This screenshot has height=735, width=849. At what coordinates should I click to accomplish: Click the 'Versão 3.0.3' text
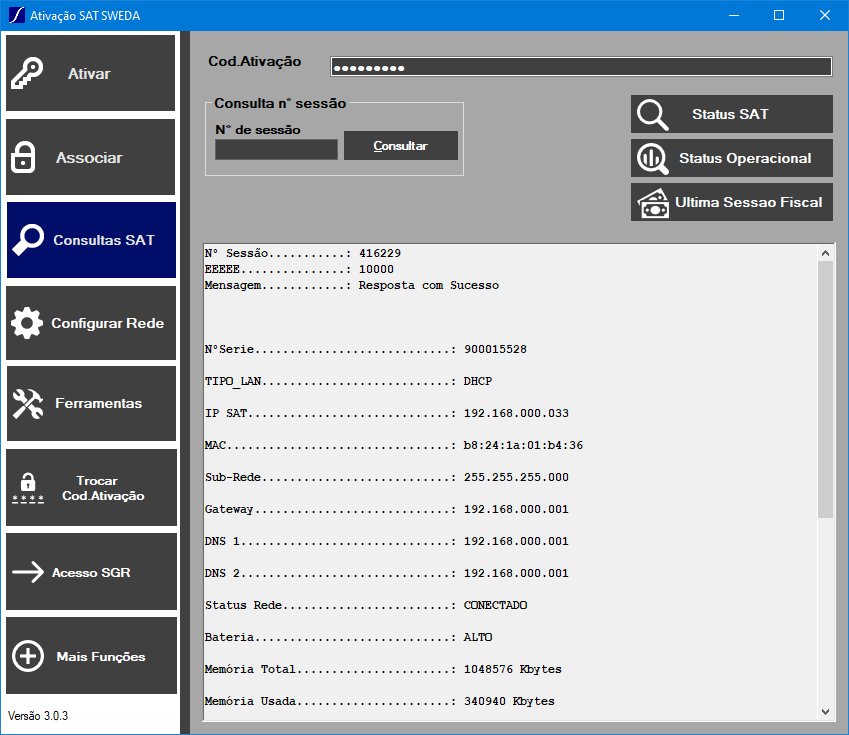tap(38, 716)
